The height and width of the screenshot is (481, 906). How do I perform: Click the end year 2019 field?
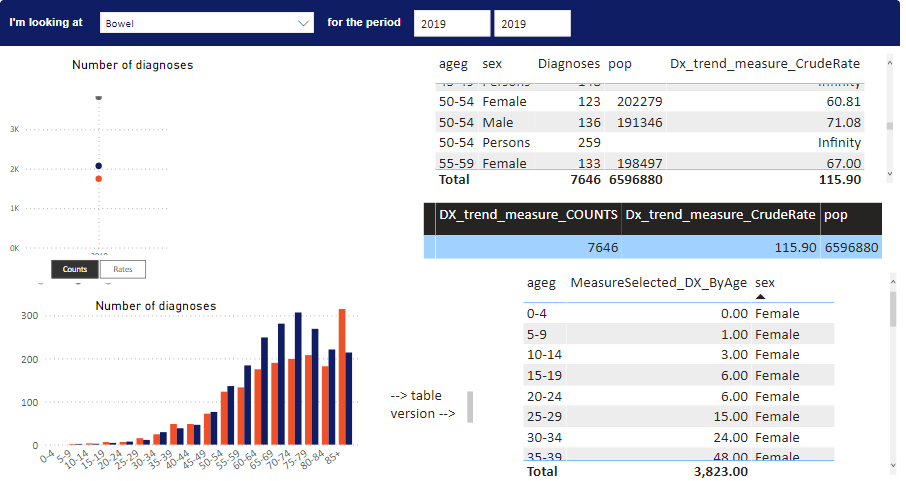pyautogui.click(x=532, y=23)
